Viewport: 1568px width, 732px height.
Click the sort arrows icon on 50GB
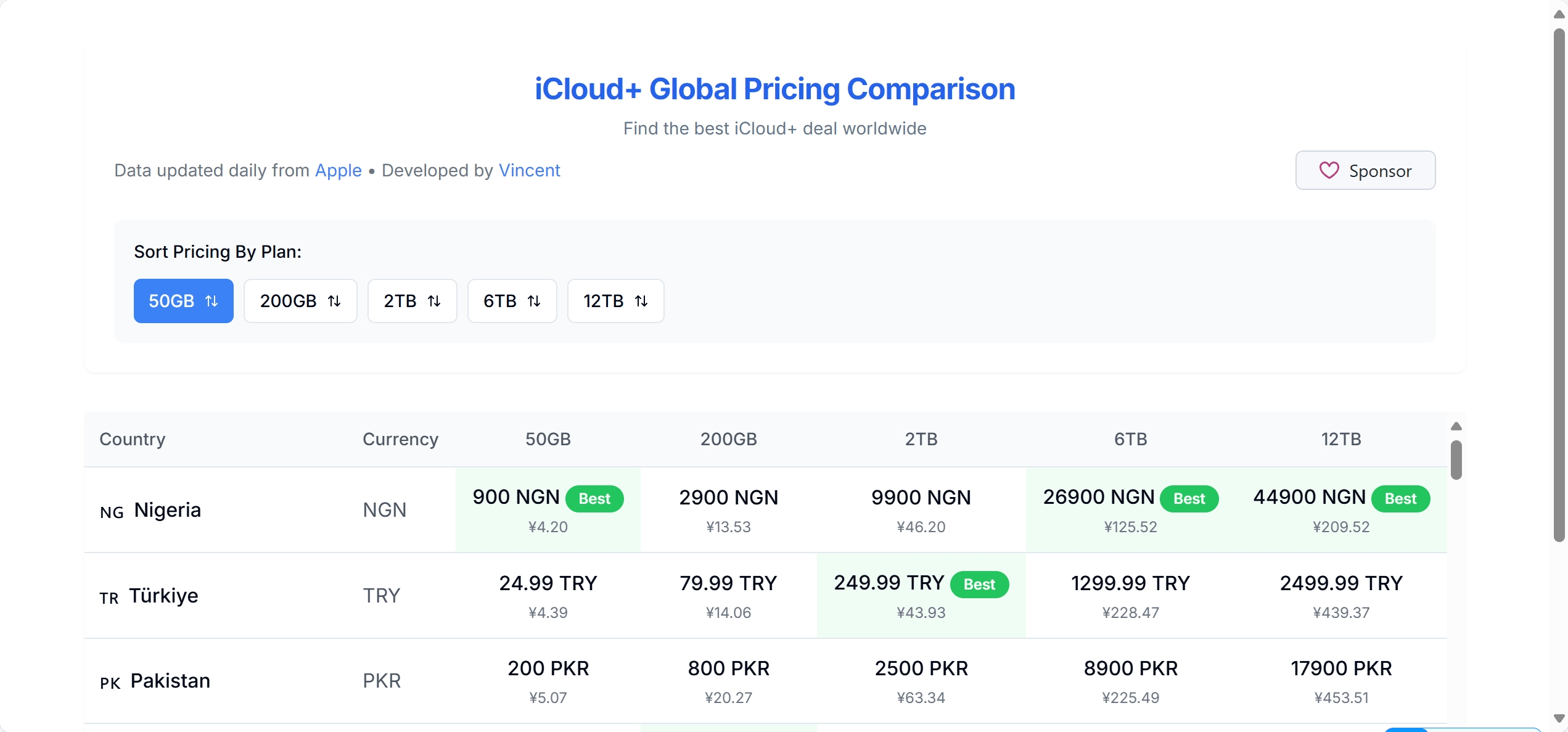click(x=211, y=301)
